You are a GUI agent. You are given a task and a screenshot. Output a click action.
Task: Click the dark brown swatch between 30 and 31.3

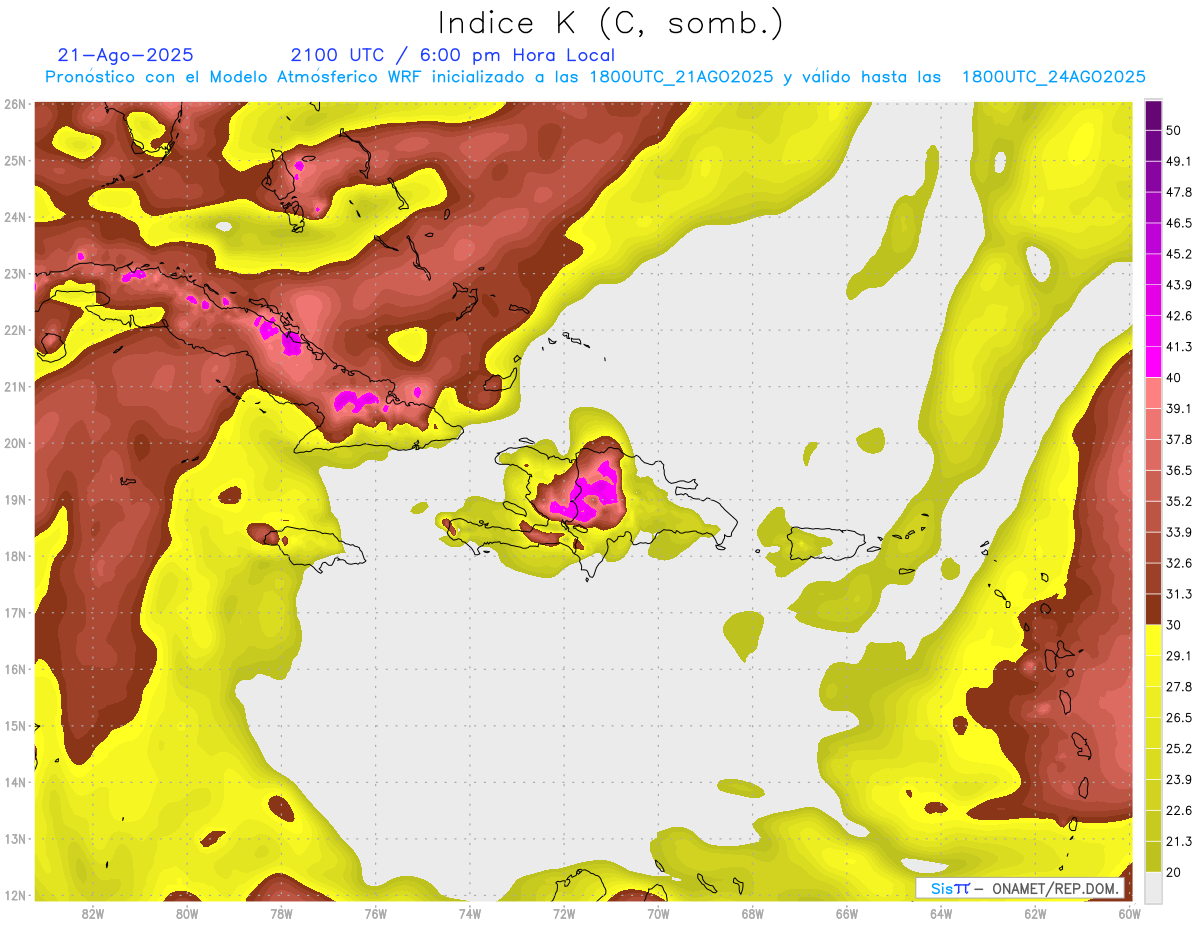[1153, 609]
